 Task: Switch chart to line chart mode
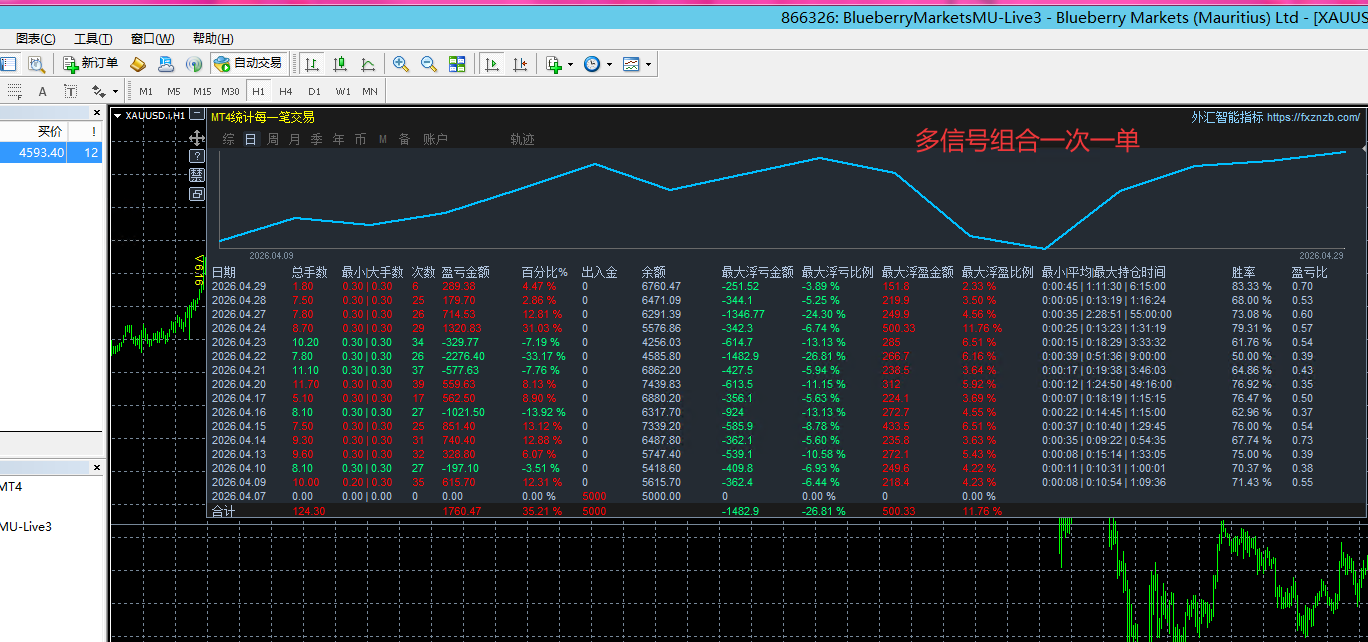[x=368, y=64]
